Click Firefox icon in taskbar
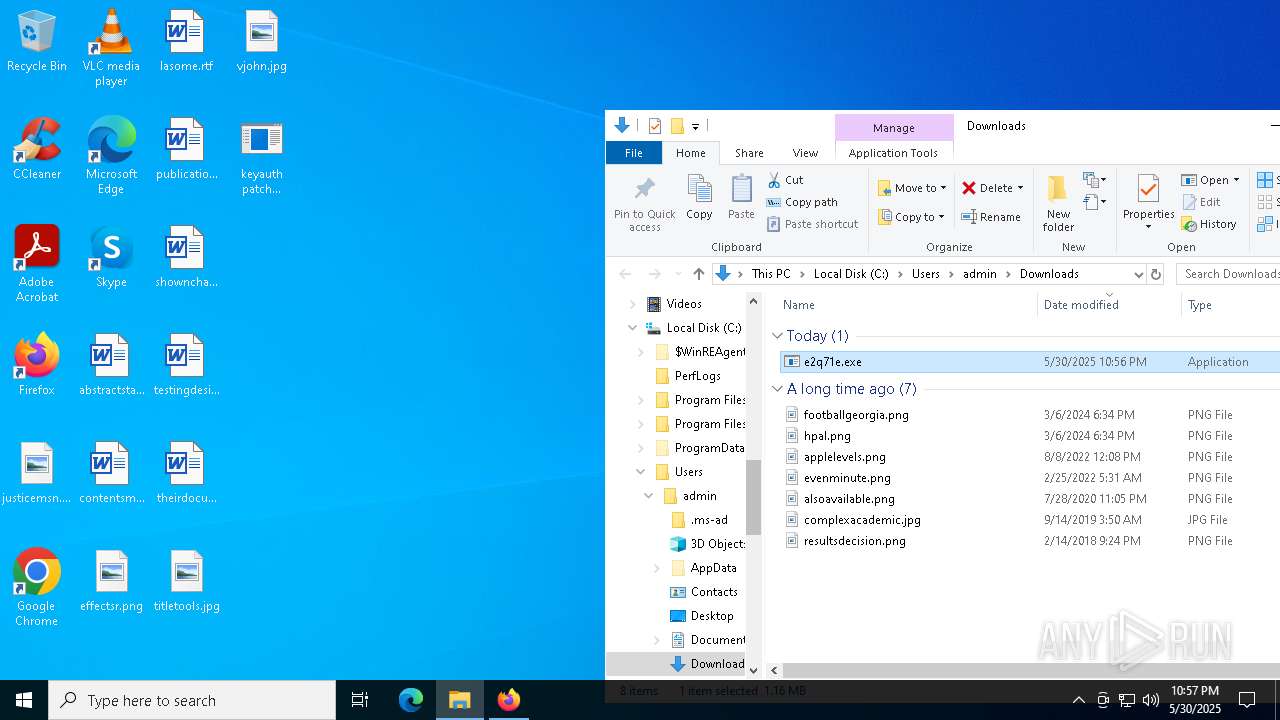 pyautogui.click(x=509, y=700)
